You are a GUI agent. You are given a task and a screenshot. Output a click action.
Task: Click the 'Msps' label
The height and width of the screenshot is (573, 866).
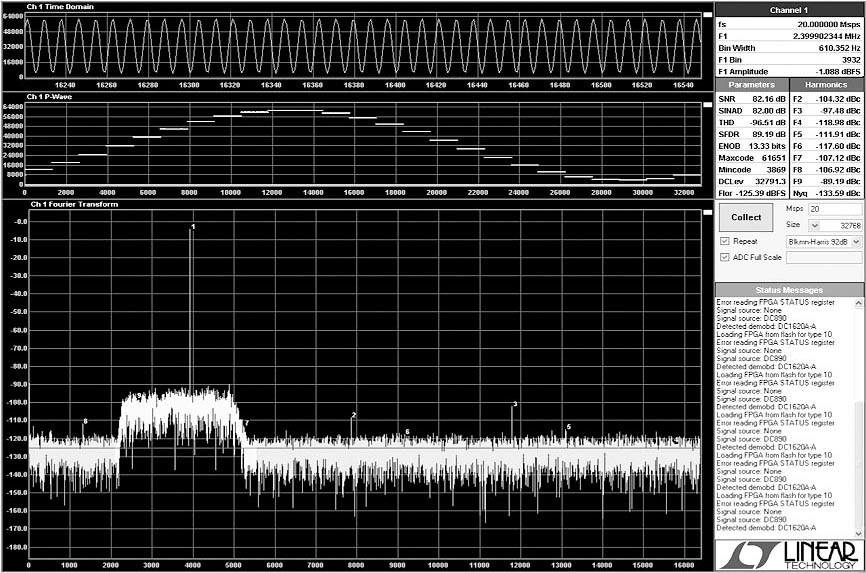click(794, 209)
